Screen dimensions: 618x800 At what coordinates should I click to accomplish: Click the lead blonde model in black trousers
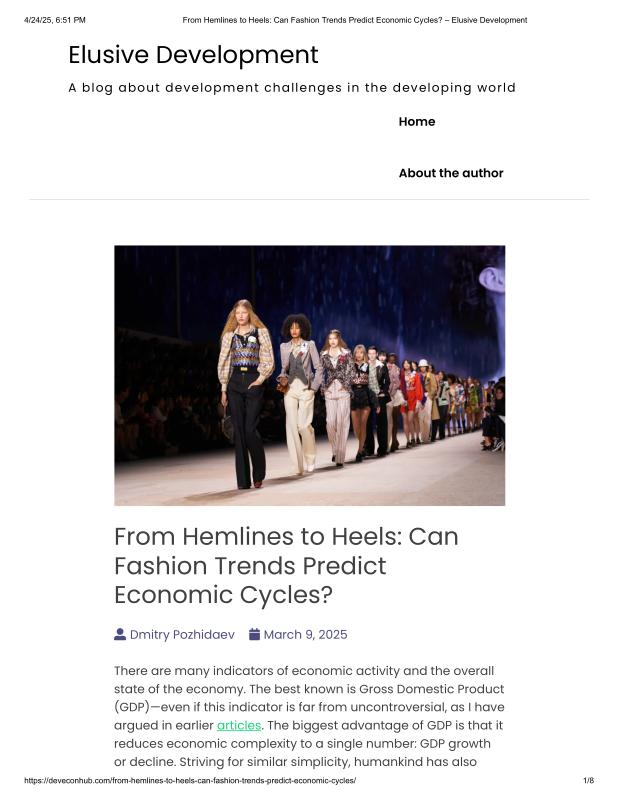coord(245,394)
